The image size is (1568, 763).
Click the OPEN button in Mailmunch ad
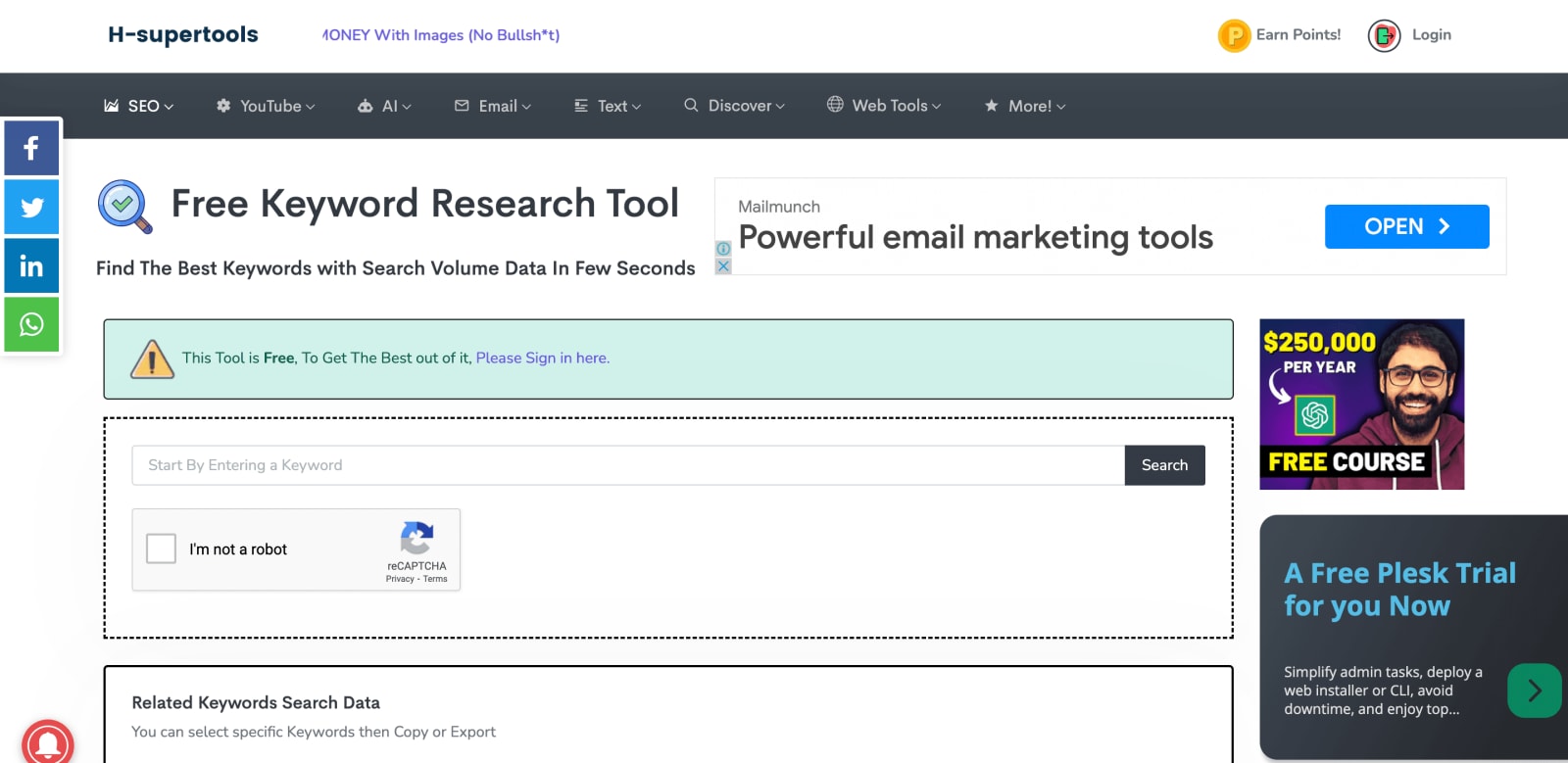point(1406,226)
